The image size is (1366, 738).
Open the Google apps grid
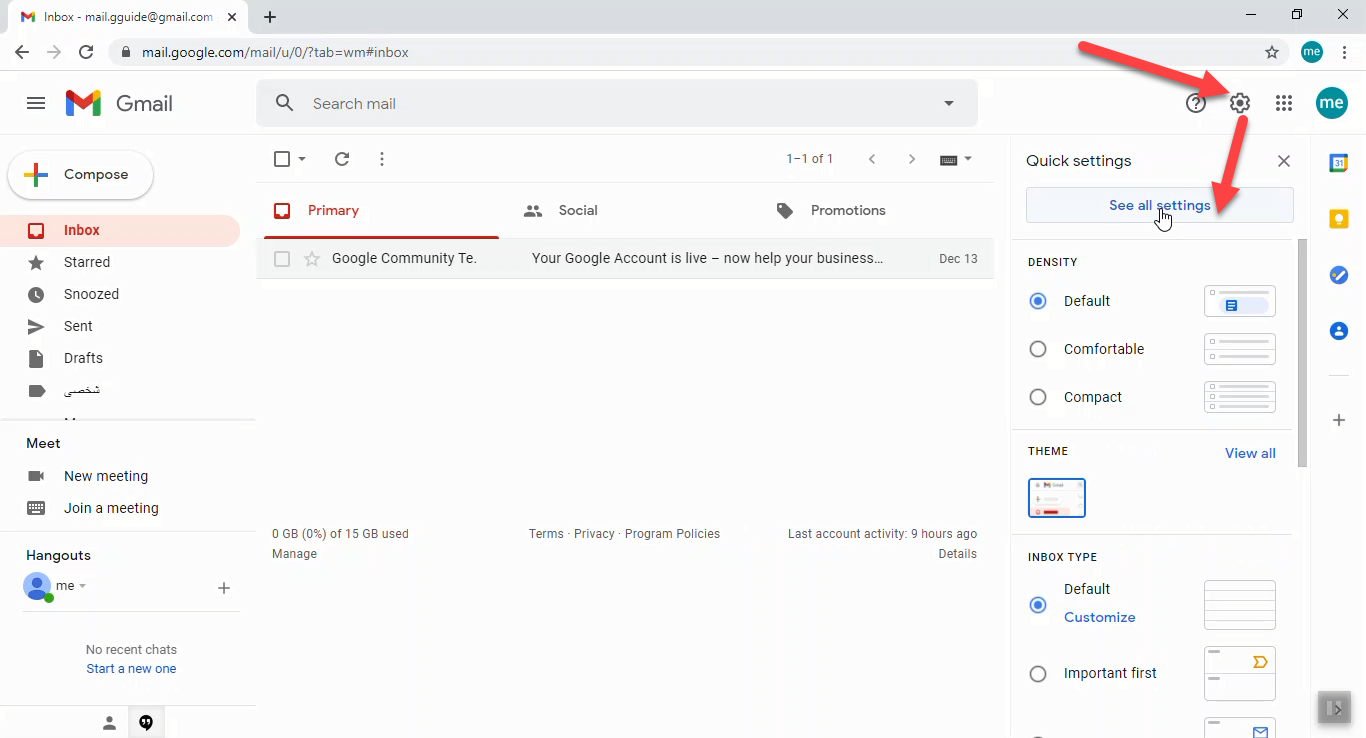(1284, 103)
